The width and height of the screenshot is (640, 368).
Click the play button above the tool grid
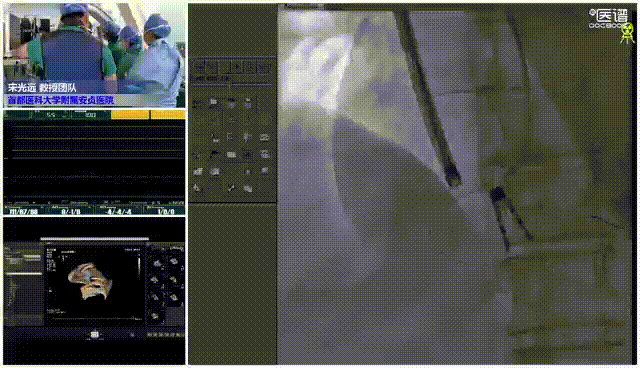click(236, 67)
